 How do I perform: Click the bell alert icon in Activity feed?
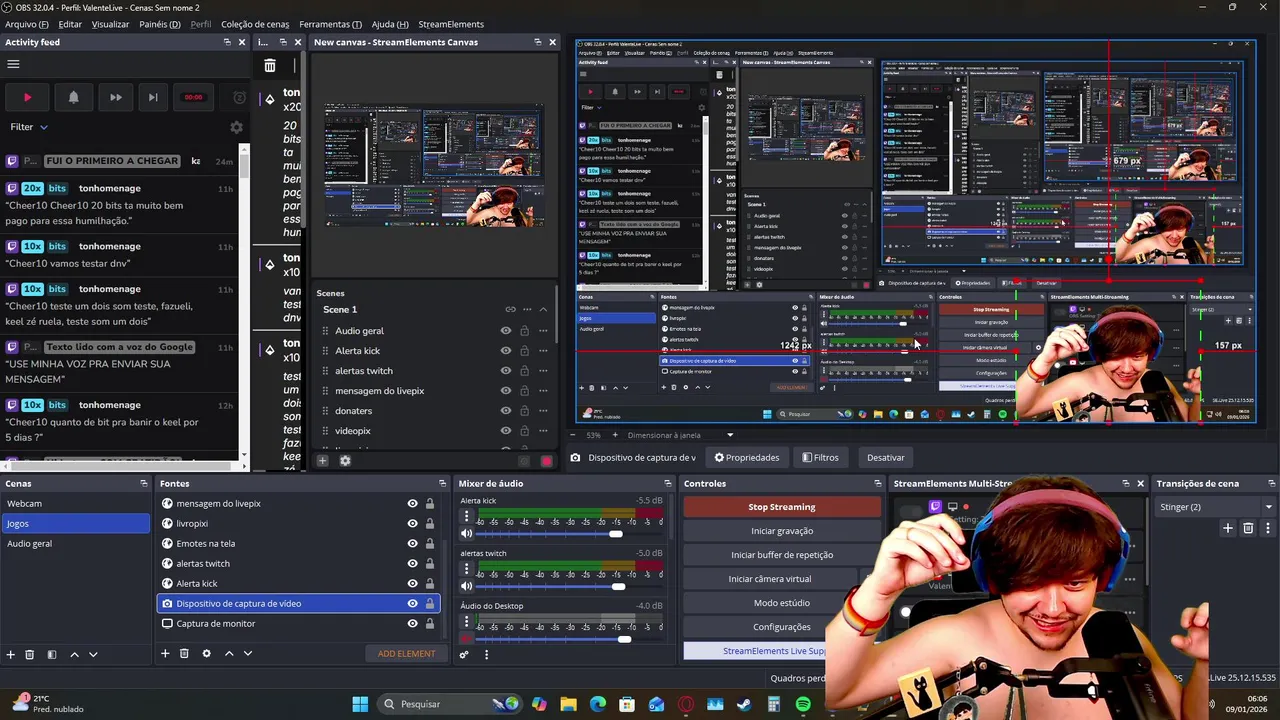tap(73, 97)
